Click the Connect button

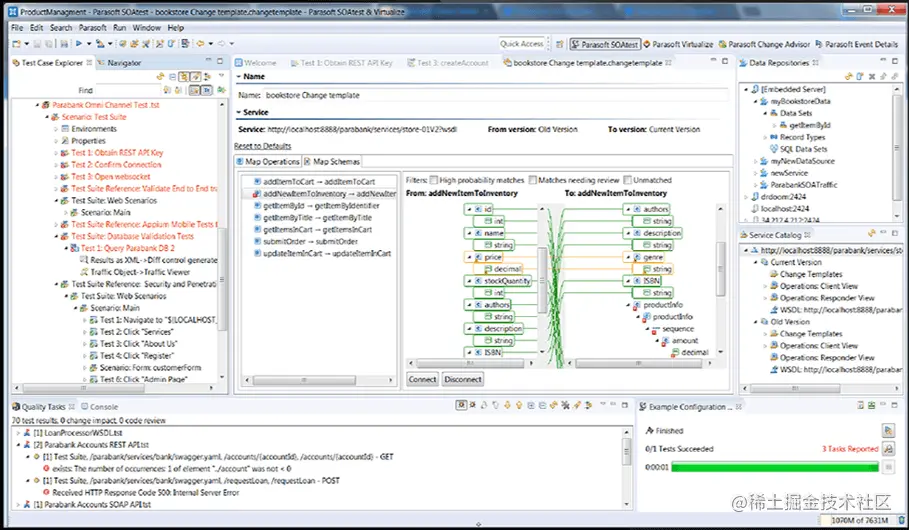422,379
